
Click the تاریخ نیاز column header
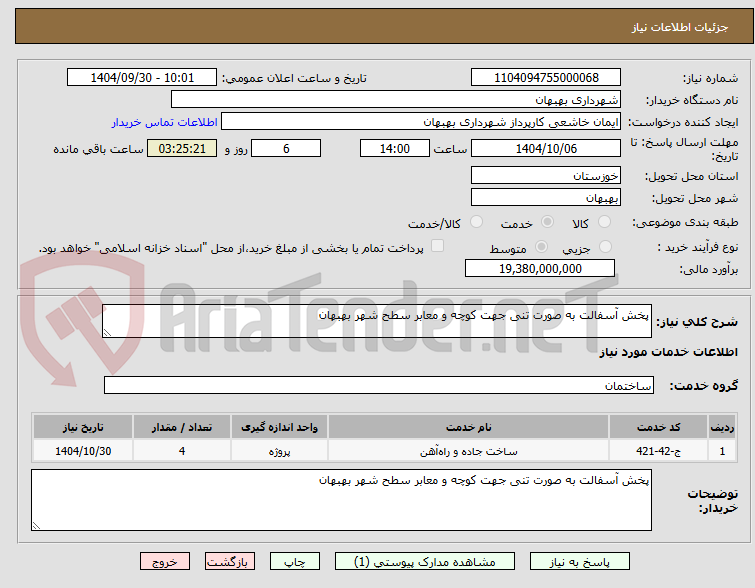click(83, 427)
